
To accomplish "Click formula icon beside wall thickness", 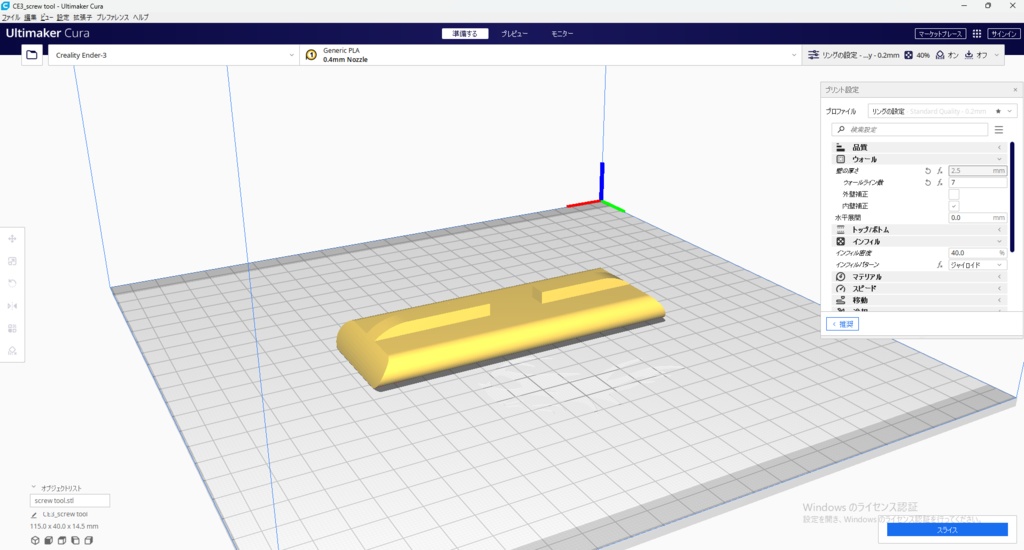I will pos(940,170).
